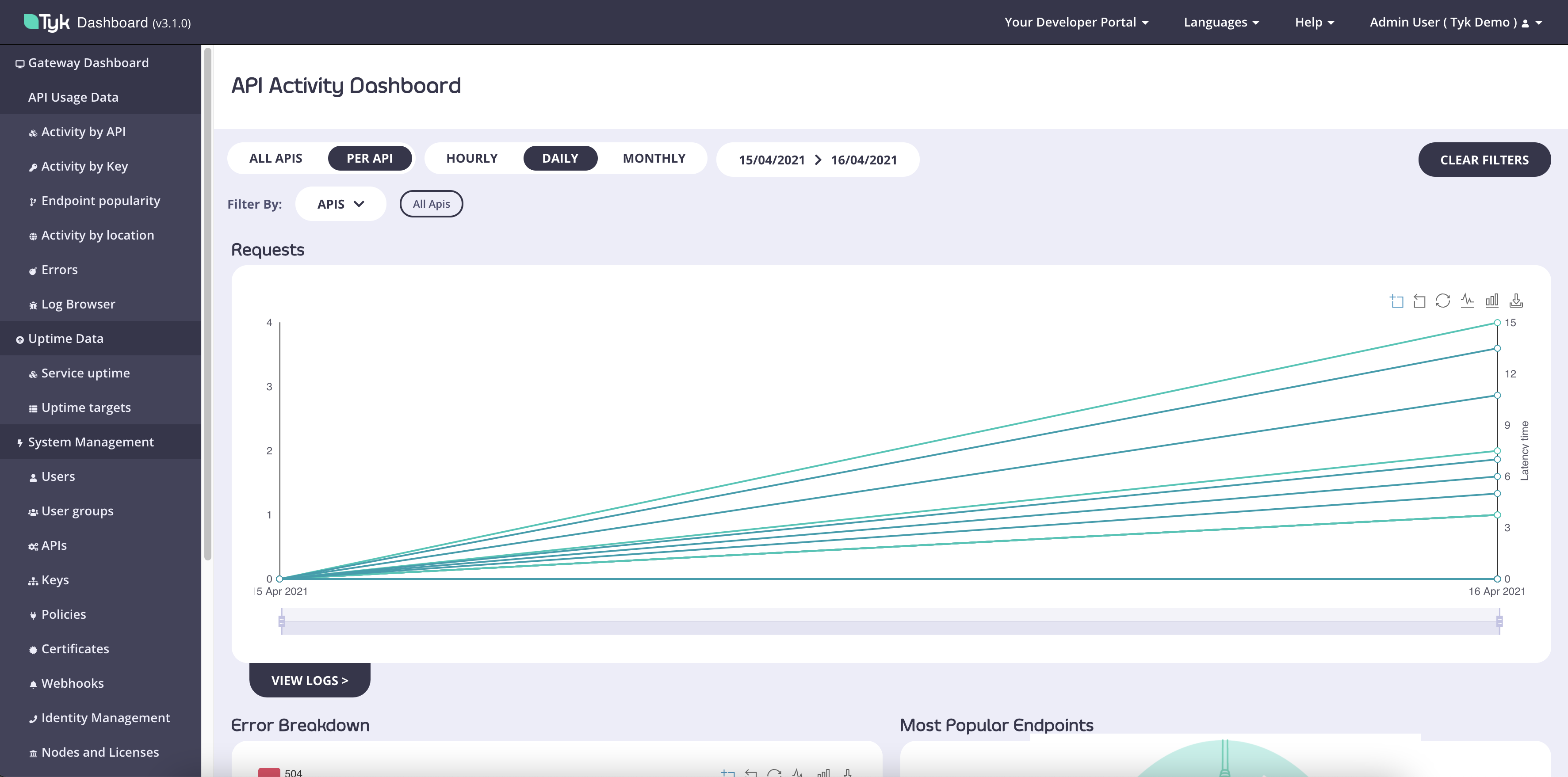Activate the chart area zoom tool
1568x777 pixels.
point(1396,301)
